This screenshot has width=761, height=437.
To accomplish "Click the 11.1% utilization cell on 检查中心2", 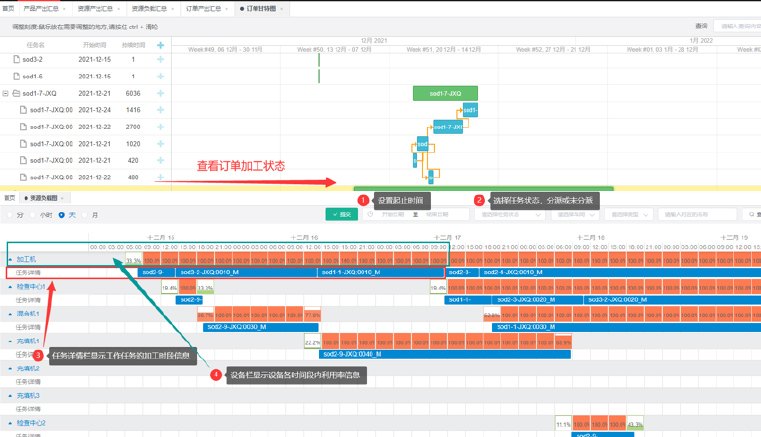I will click(563, 422).
